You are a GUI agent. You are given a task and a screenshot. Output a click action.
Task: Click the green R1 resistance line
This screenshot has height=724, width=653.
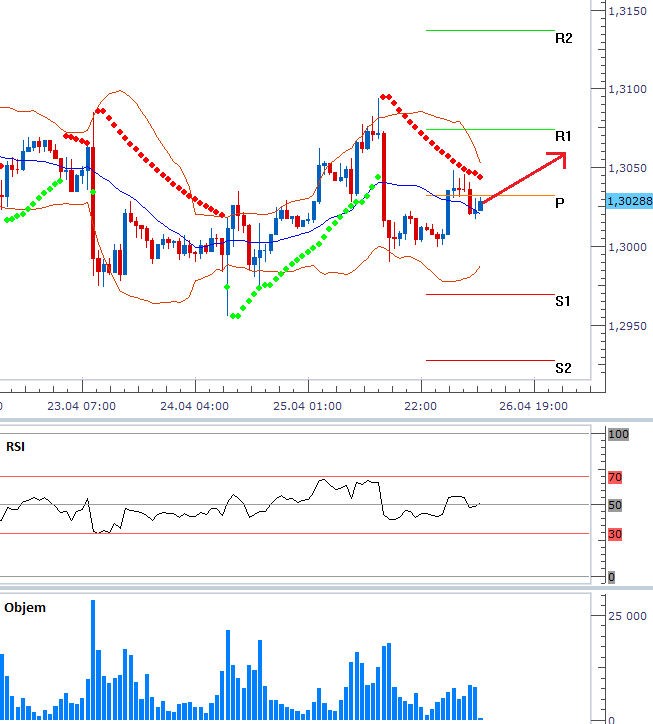coord(490,129)
